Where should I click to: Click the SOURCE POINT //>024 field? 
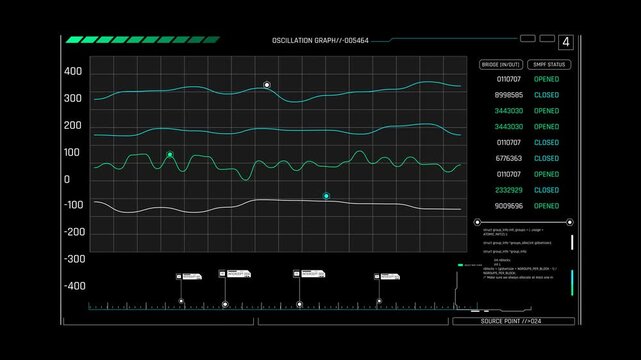pos(513,321)
